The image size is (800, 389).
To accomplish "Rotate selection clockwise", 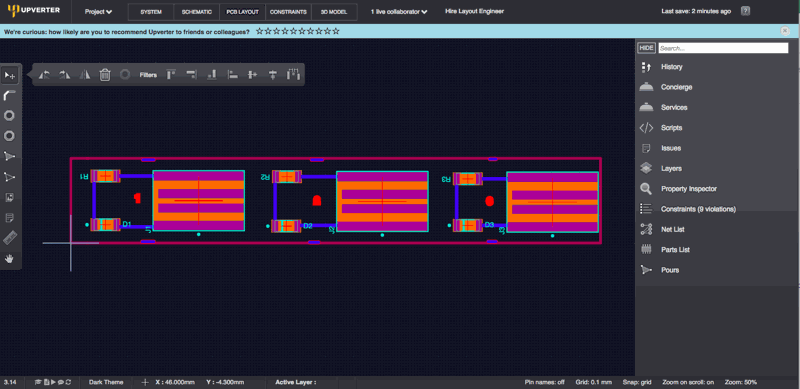I will click(x=64, y=75).
